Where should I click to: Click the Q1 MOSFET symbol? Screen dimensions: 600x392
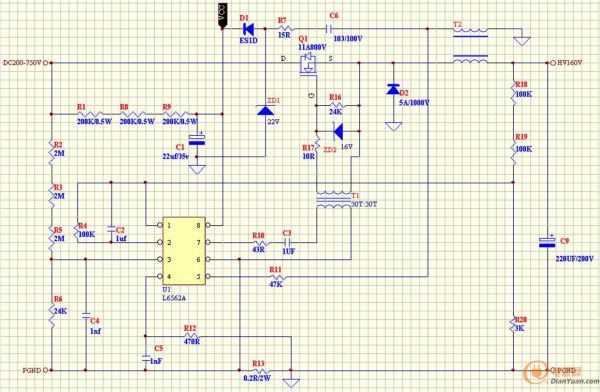(309, 65)
